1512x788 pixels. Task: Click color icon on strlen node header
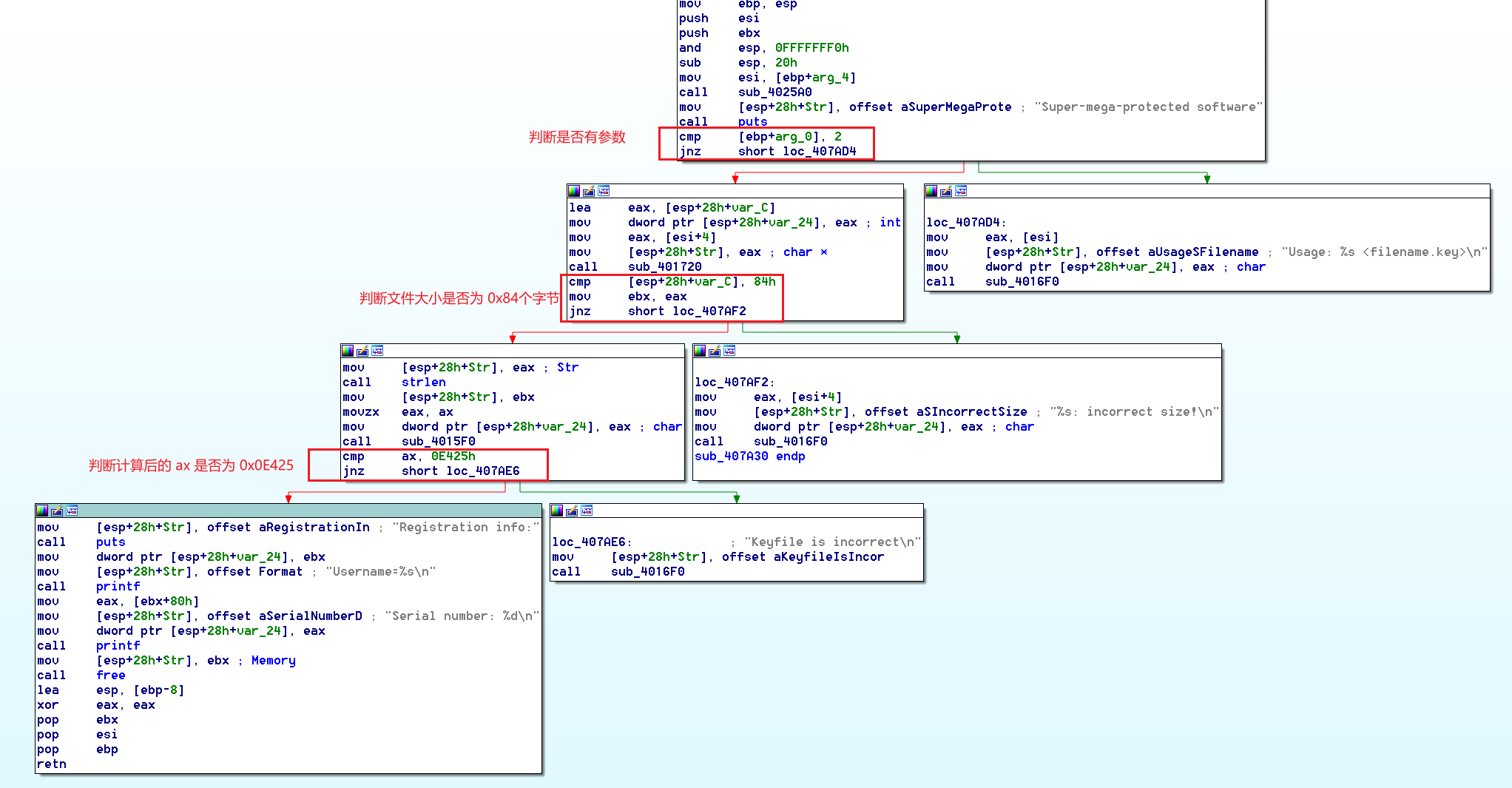tap(348, 351)
